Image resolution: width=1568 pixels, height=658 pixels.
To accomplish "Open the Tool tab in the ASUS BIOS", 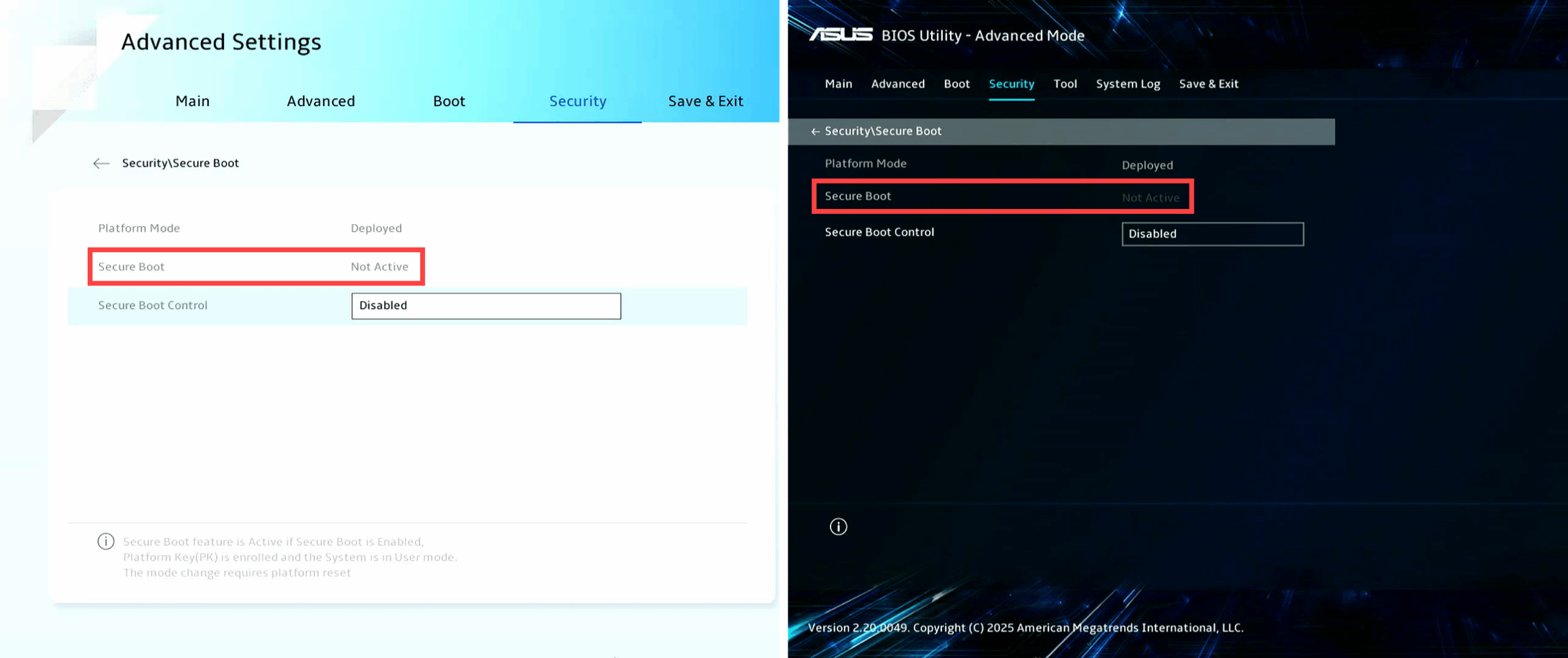I will point(1065,84).
